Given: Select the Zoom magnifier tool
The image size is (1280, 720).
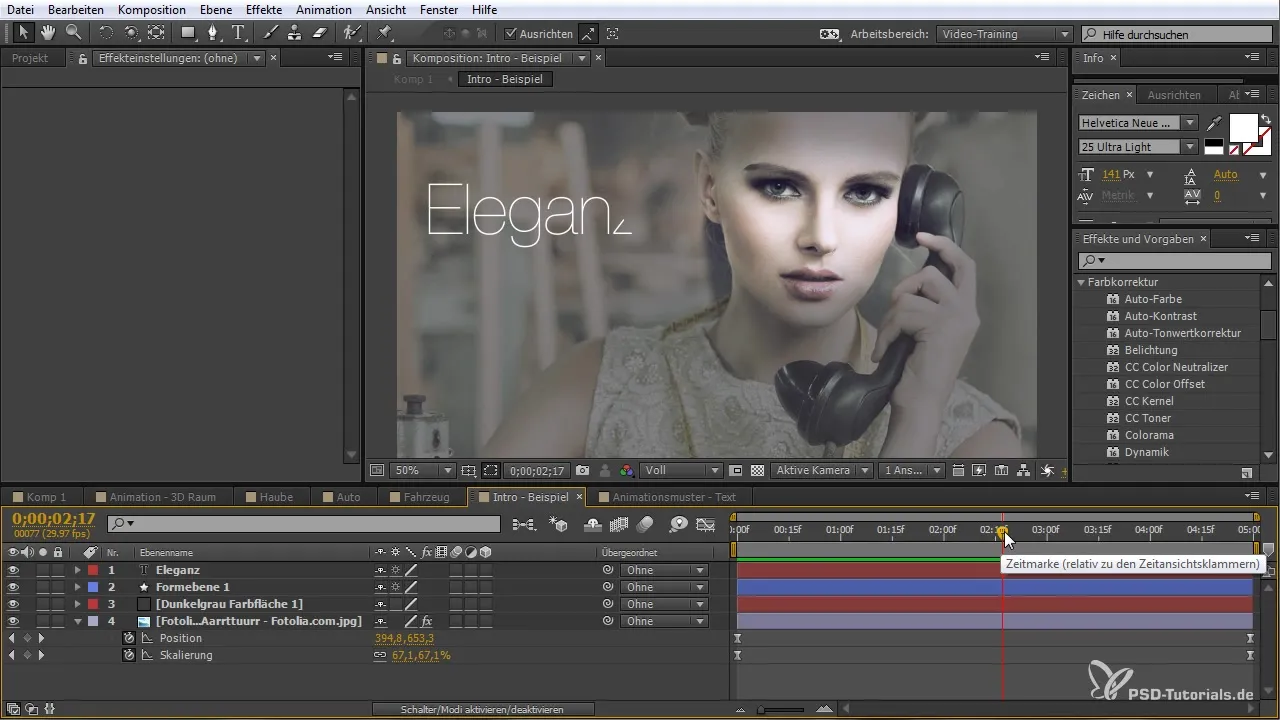Looking at the screenshot, I should pos(74,33).
